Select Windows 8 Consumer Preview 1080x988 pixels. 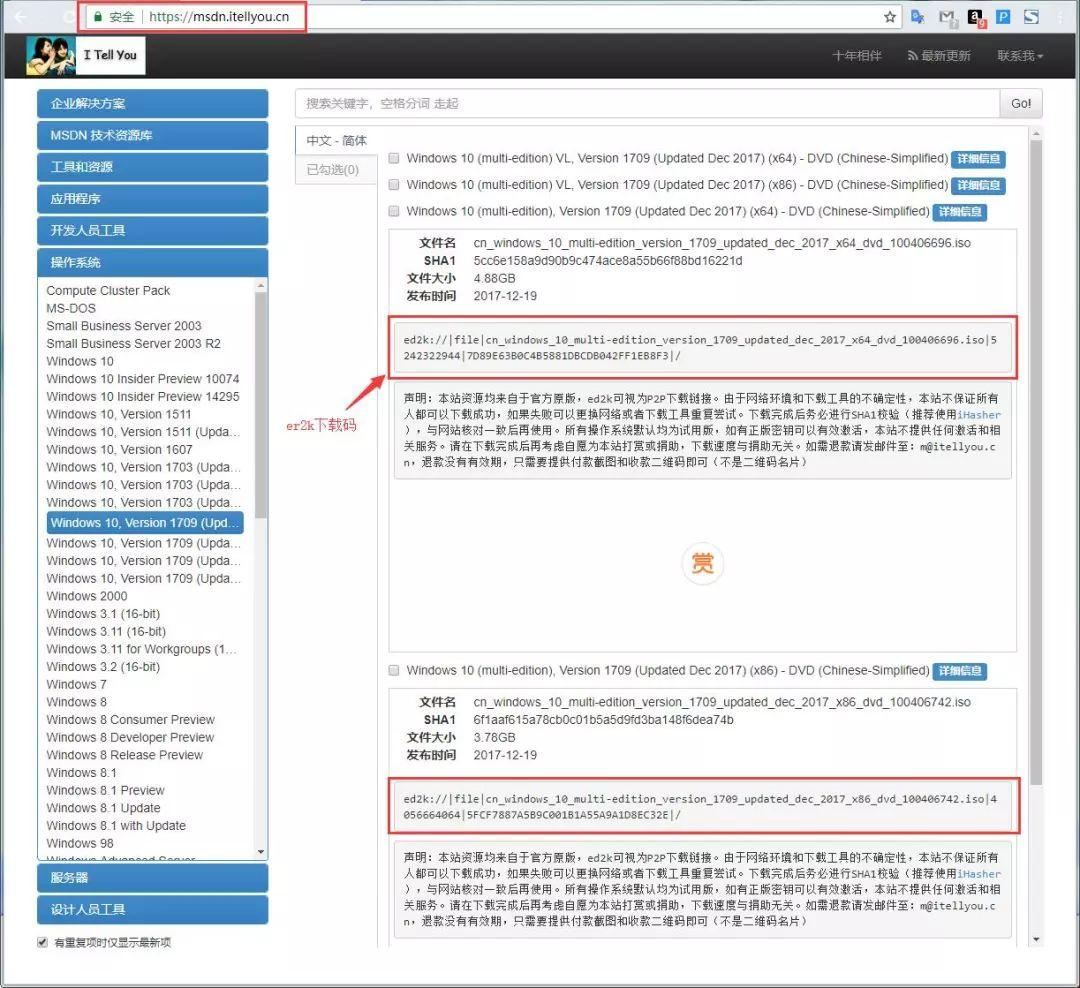tap(130, 719)
